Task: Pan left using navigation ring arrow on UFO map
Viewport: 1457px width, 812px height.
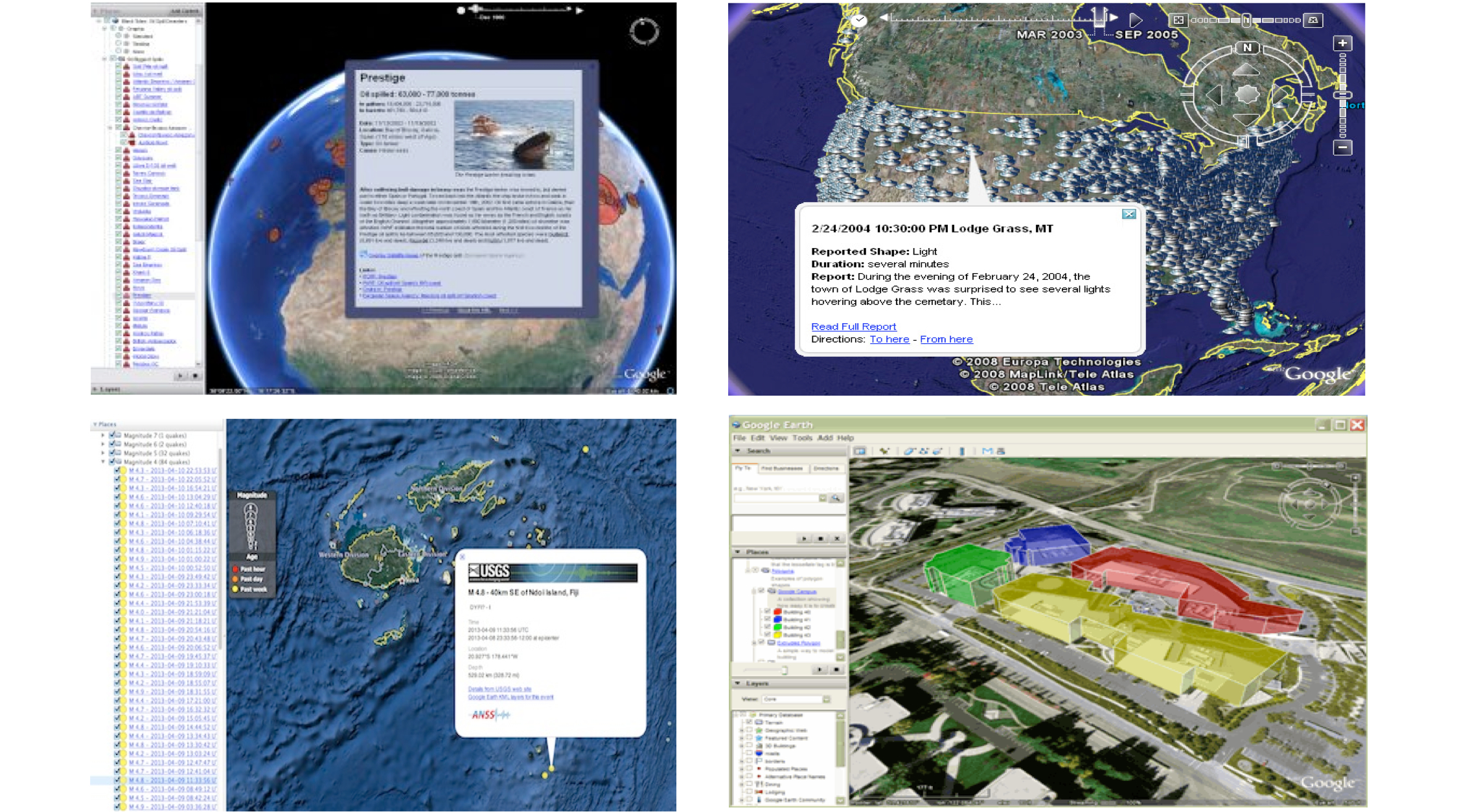Action: [1214, 95]
